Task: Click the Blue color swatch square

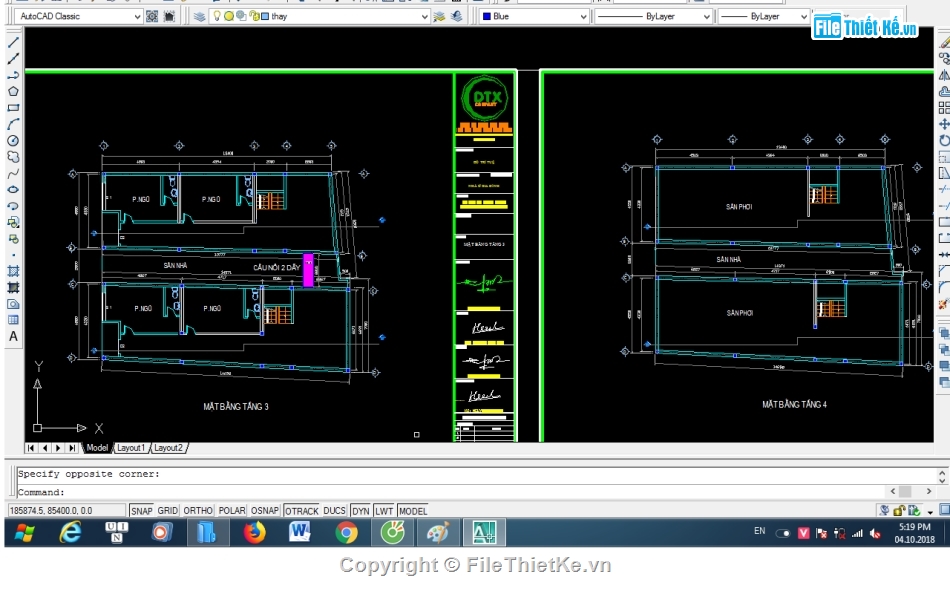Action: (486, 16)
